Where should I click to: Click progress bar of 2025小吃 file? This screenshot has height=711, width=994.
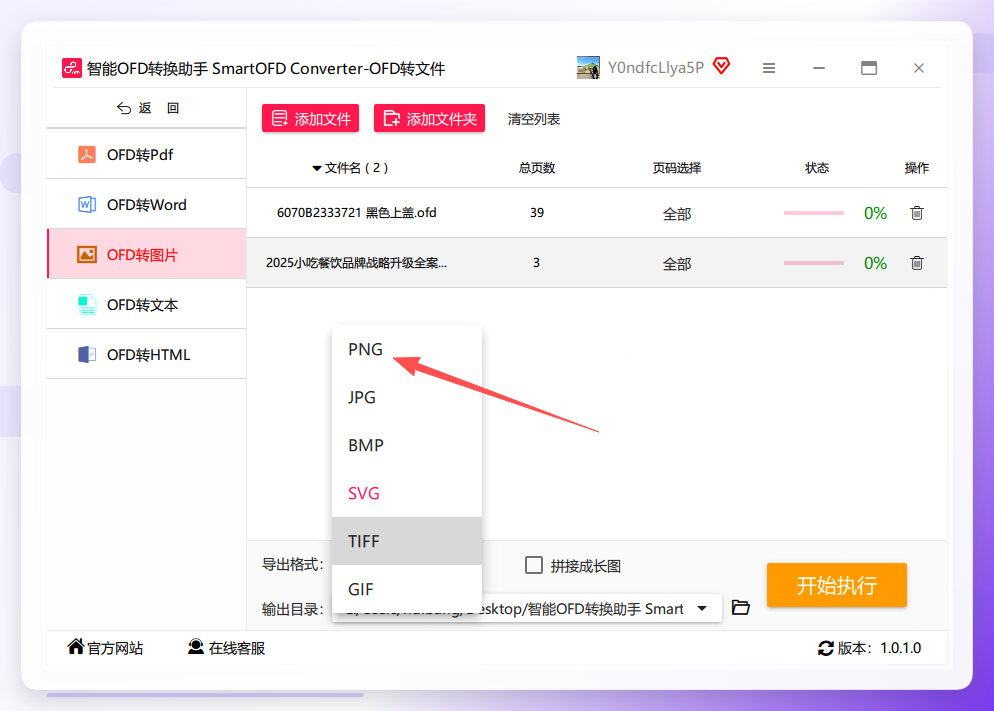point(813,263)
